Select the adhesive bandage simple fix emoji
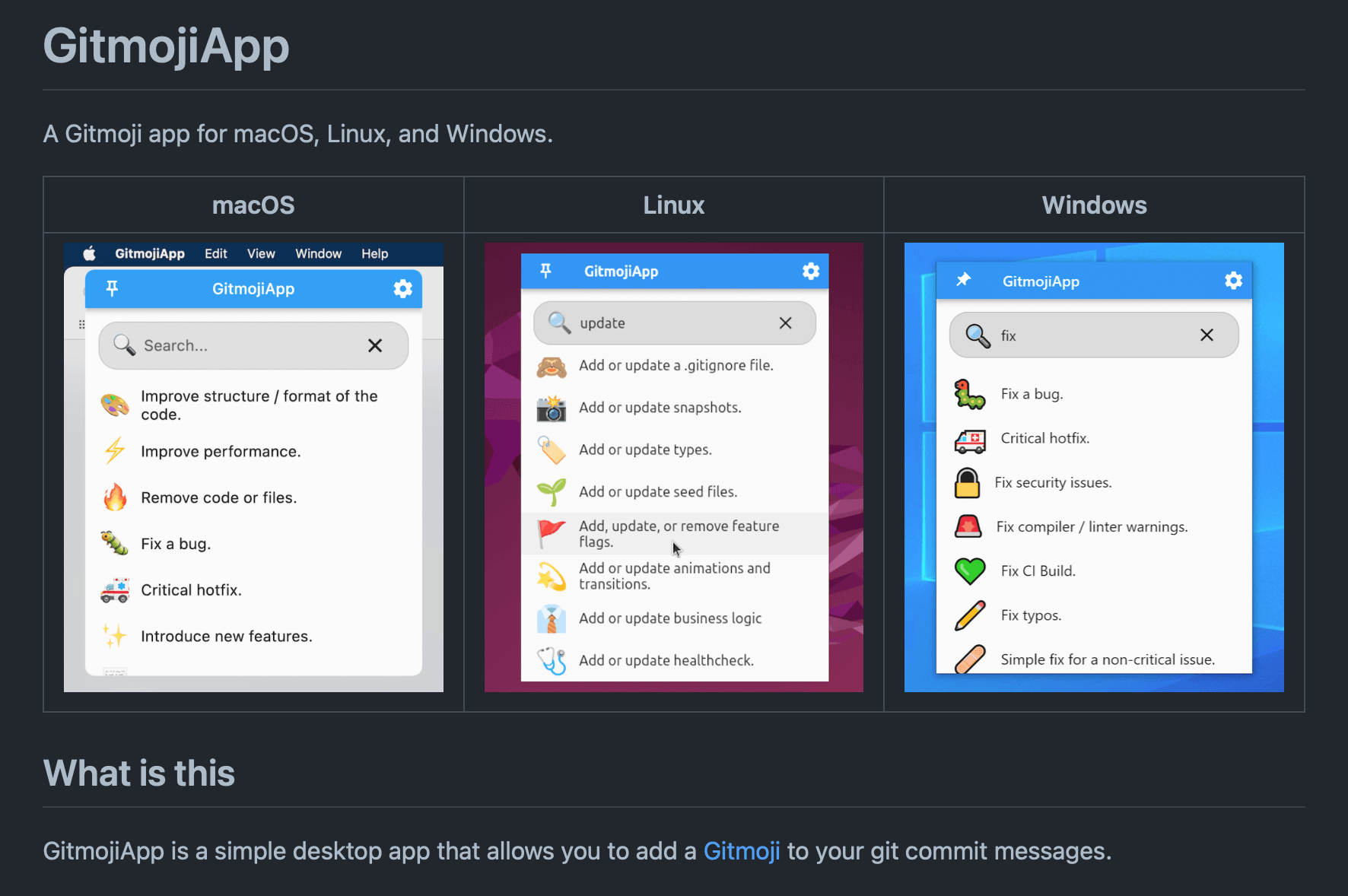 (970, 659)
